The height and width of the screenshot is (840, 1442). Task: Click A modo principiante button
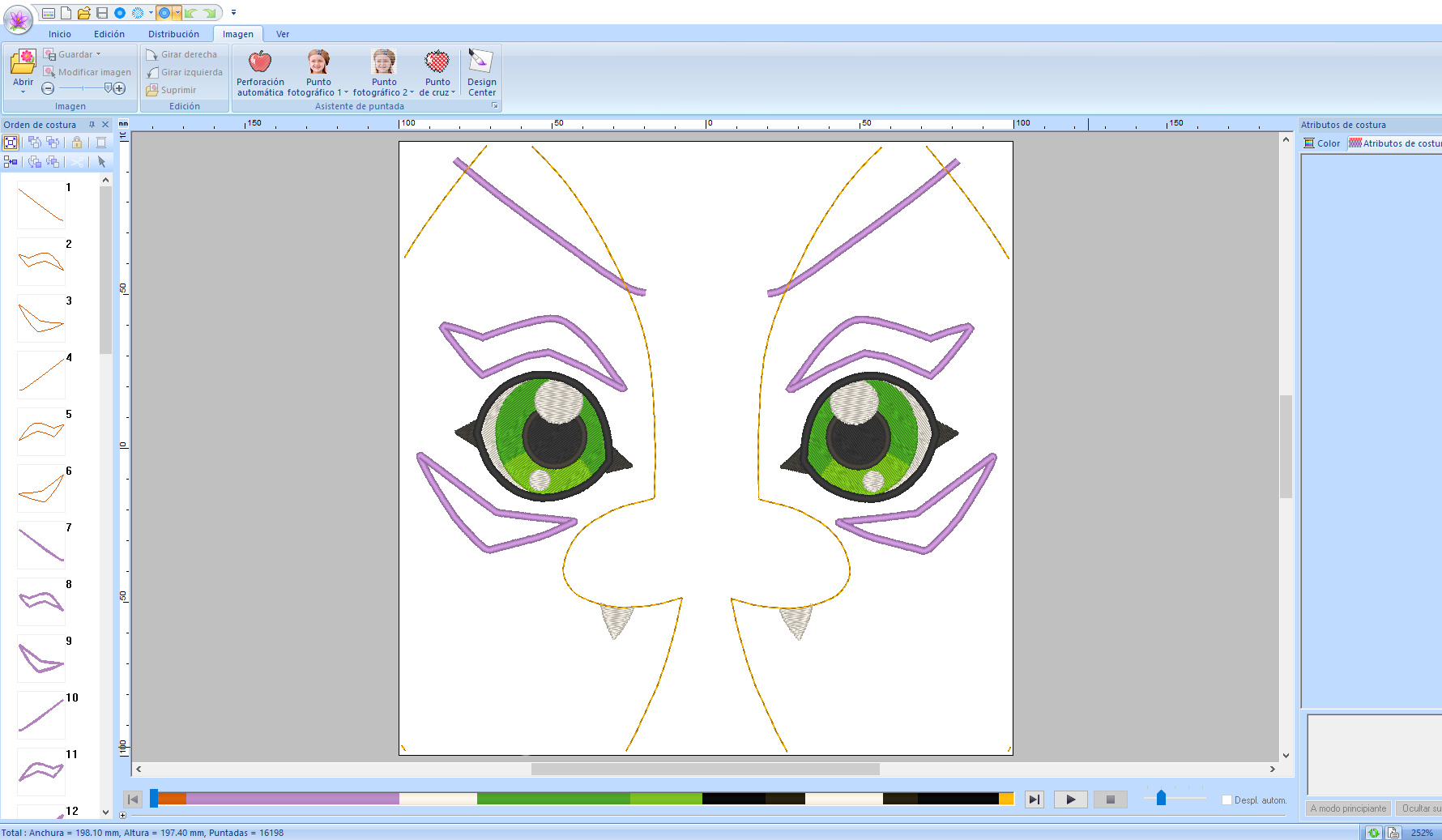pyautogui.click(x=1348, y=808)
